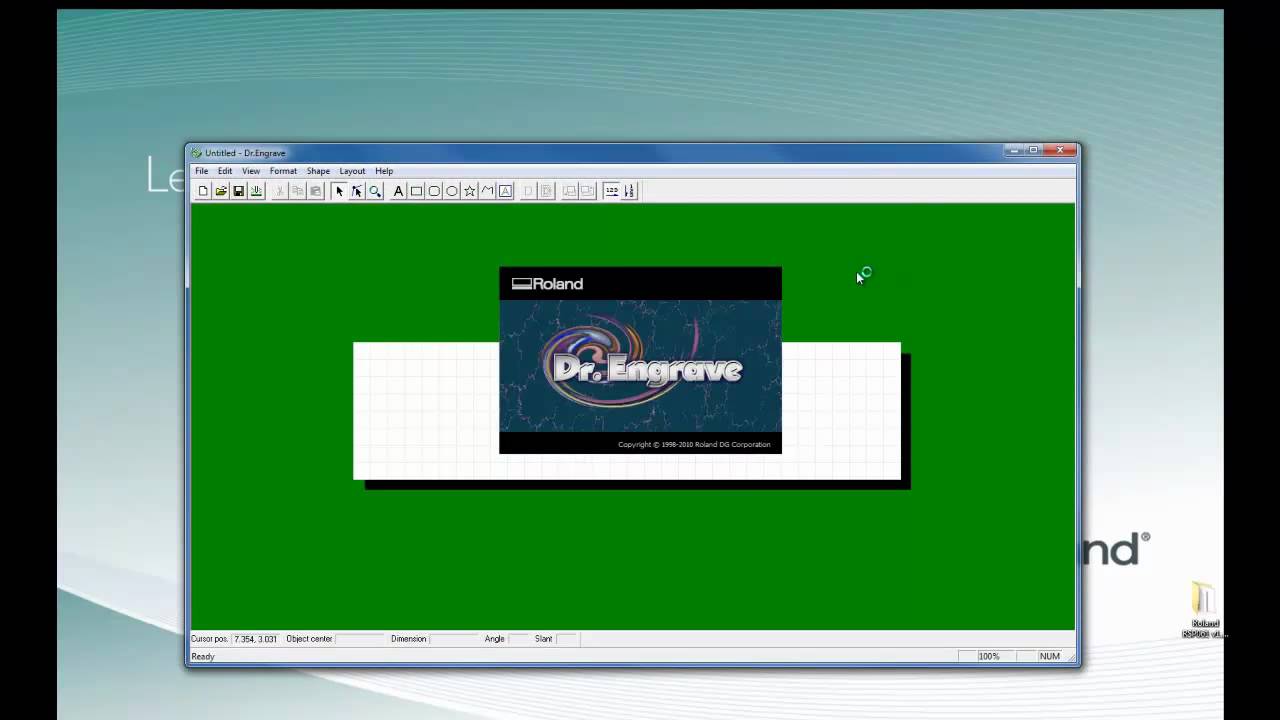Open the Edit menu

pos(225,171)
